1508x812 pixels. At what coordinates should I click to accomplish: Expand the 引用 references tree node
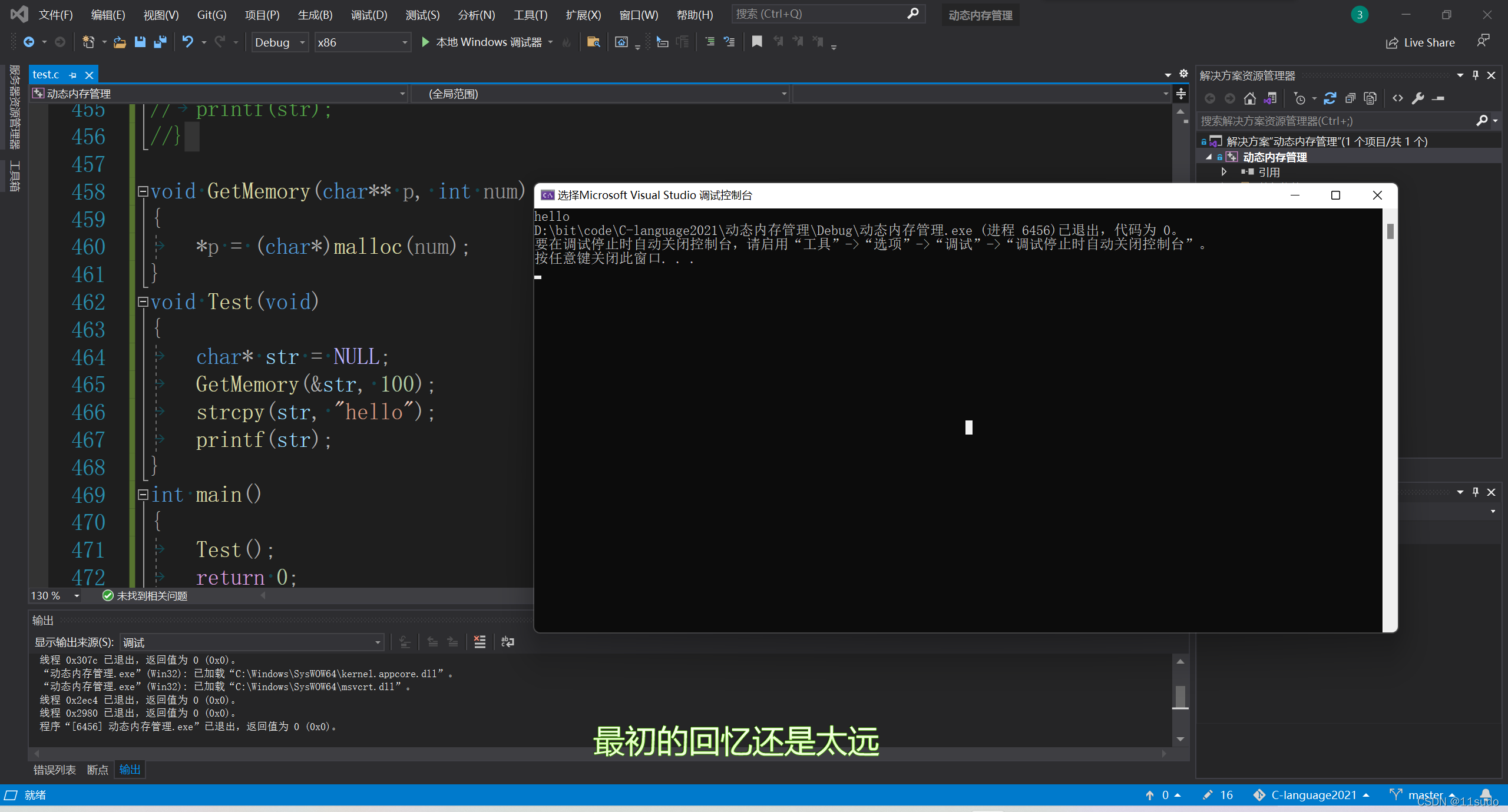pos(1224,172)
